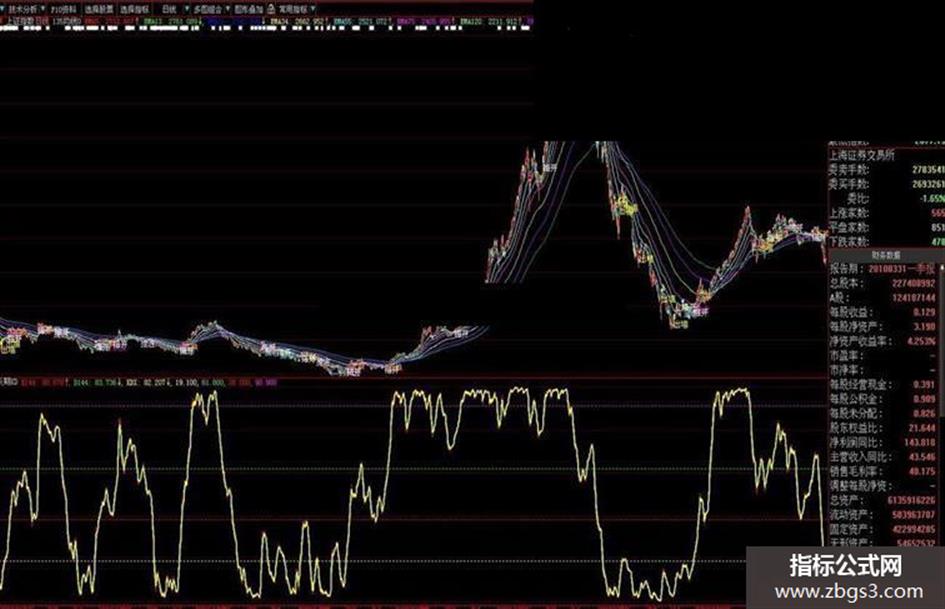Click the lock icon in toolbar
945x609 pixels.
coord(271,9)
